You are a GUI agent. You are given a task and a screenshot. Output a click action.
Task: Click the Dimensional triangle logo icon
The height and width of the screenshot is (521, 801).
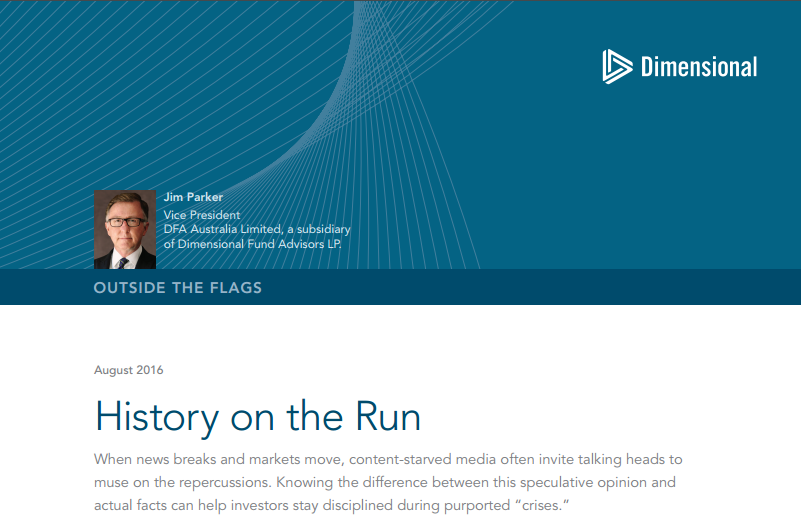pos(617,66)
